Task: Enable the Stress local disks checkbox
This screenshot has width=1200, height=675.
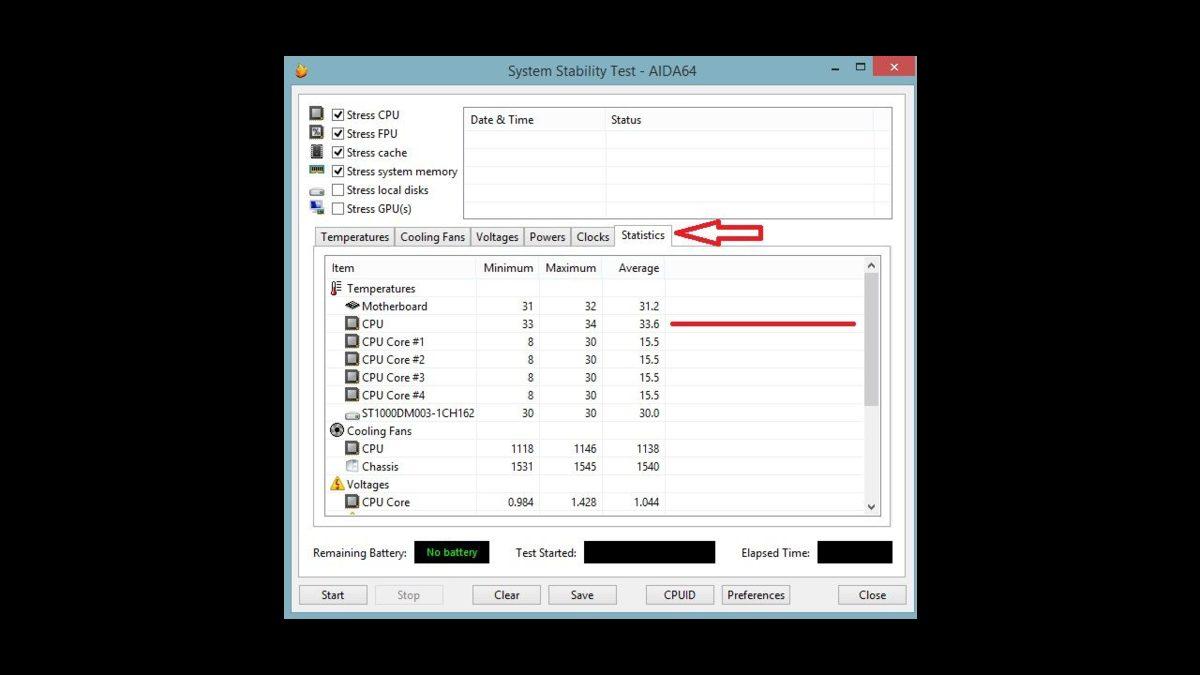Action: (337, 189)
